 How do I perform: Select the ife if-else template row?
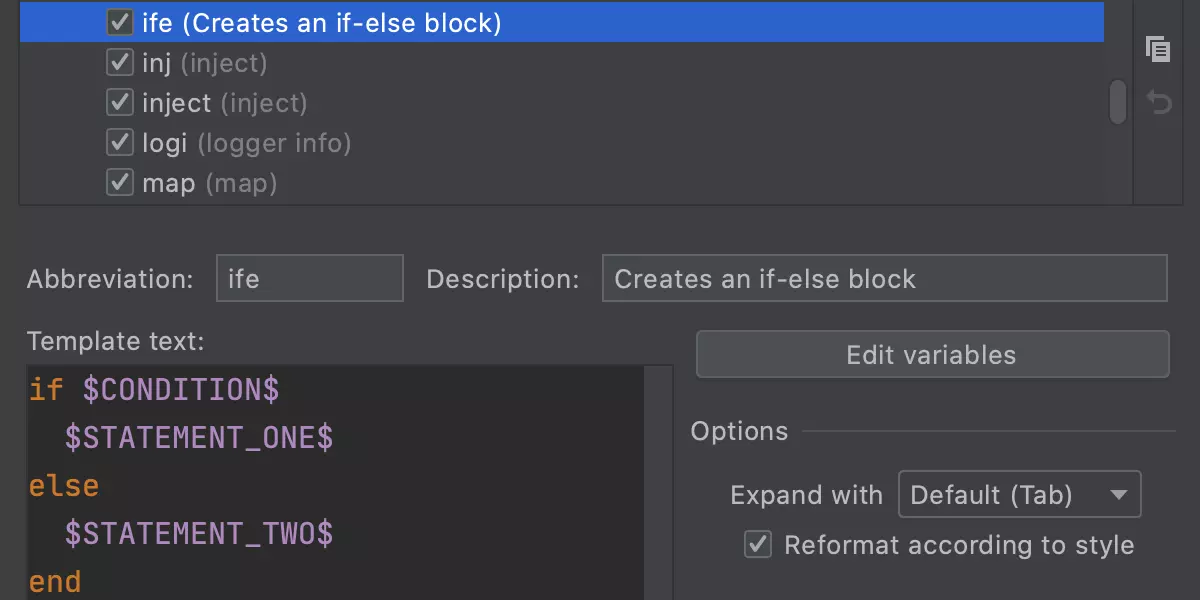(562, 21)
